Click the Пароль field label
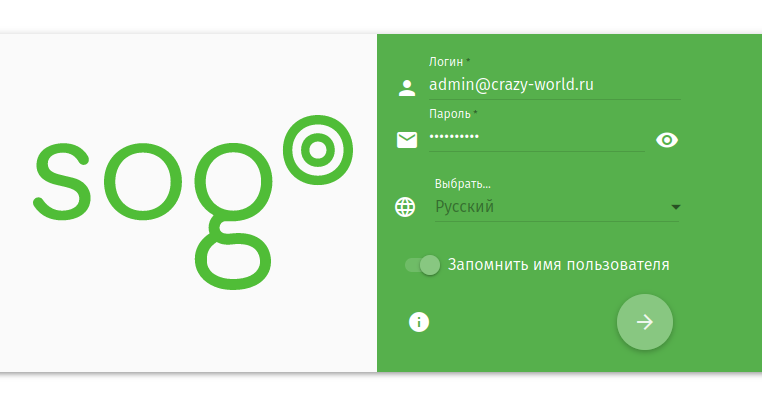The image size is (762, 398). tap(450, 114)
